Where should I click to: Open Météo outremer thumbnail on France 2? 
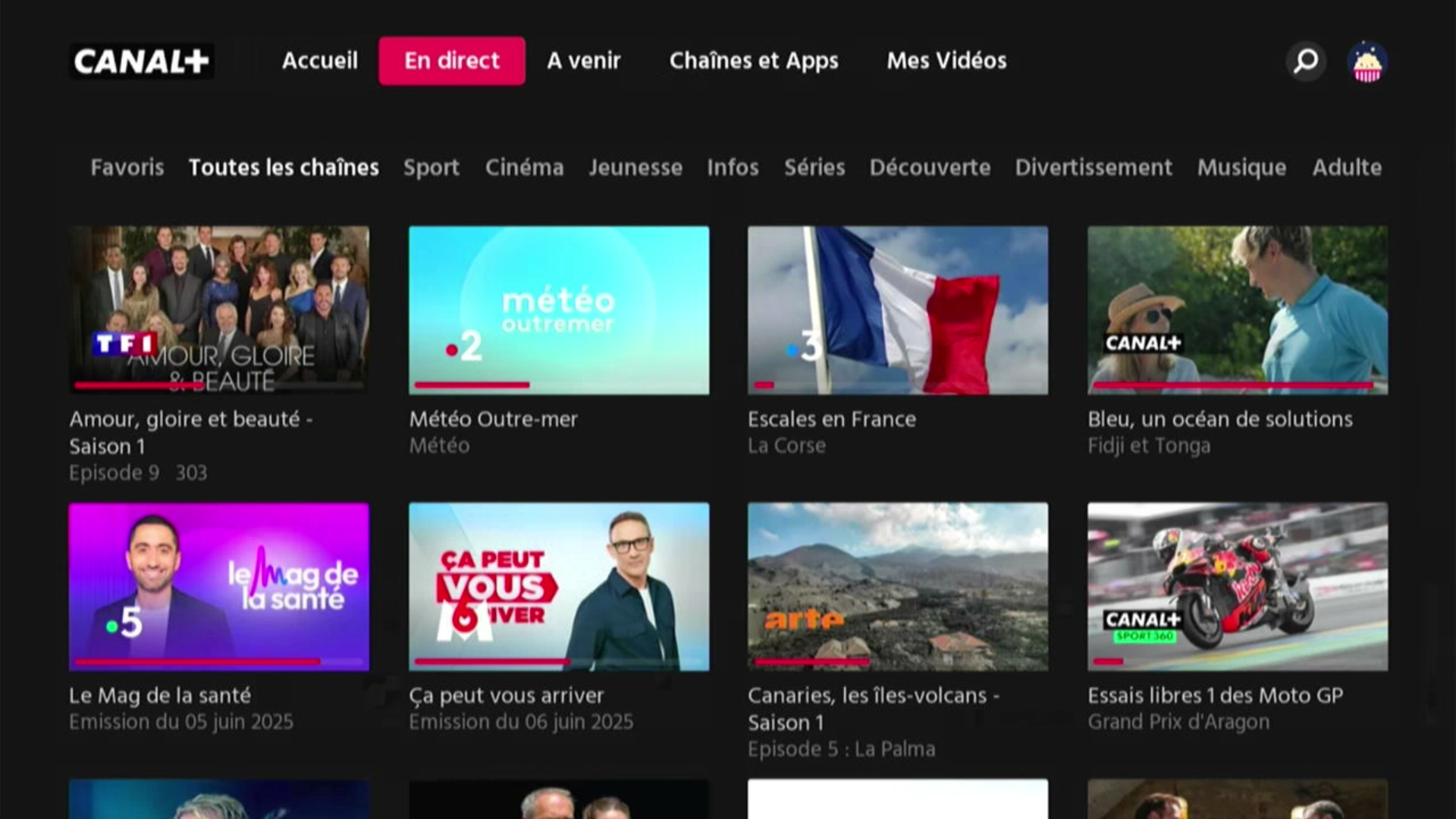[559, 310]
